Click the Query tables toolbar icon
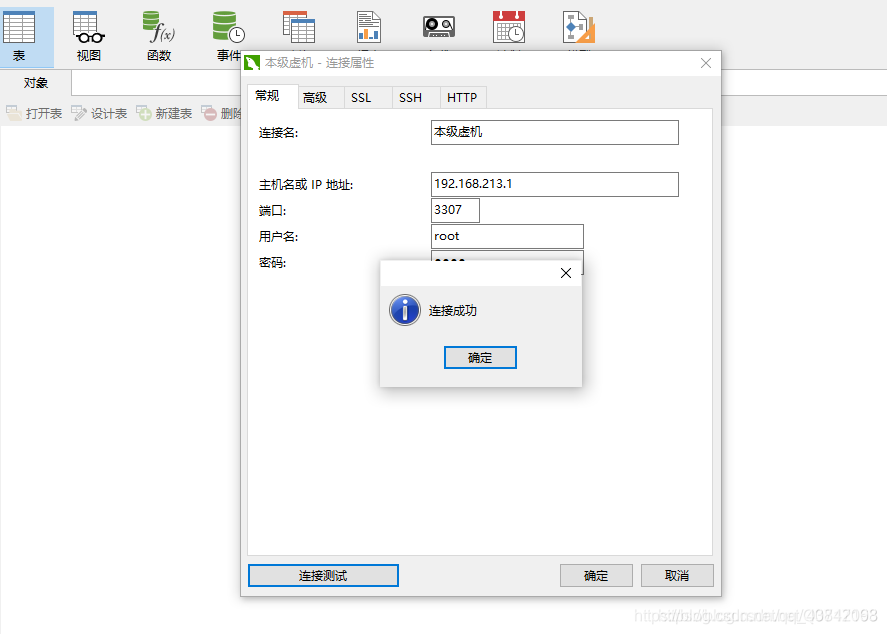Viewport: 887px width, 634px height. (299, 27)
